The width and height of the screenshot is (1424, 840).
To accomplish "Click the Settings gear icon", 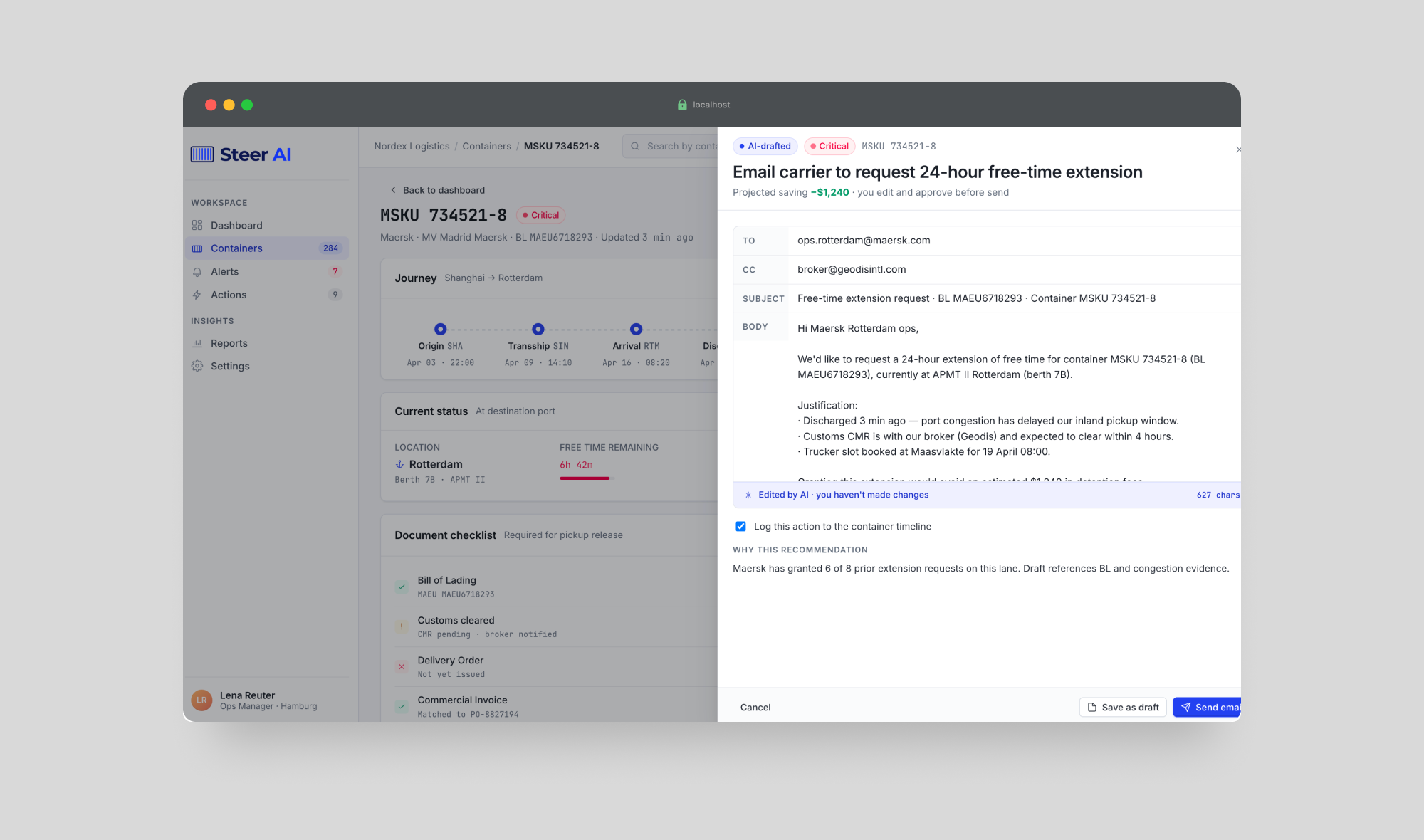I will click(197, 366).
